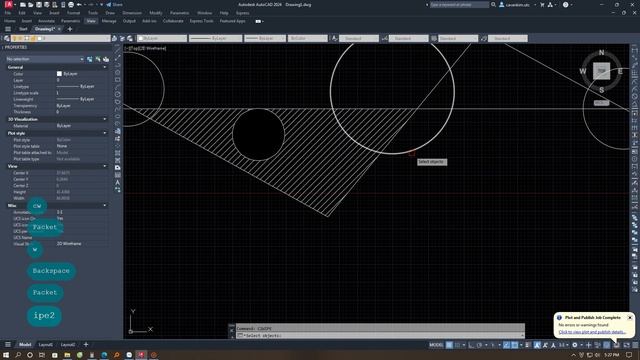Switch to the Annotate ribbon tab
Image resolution: width=640 pixels, height=360 pixels.
[46, 21]
